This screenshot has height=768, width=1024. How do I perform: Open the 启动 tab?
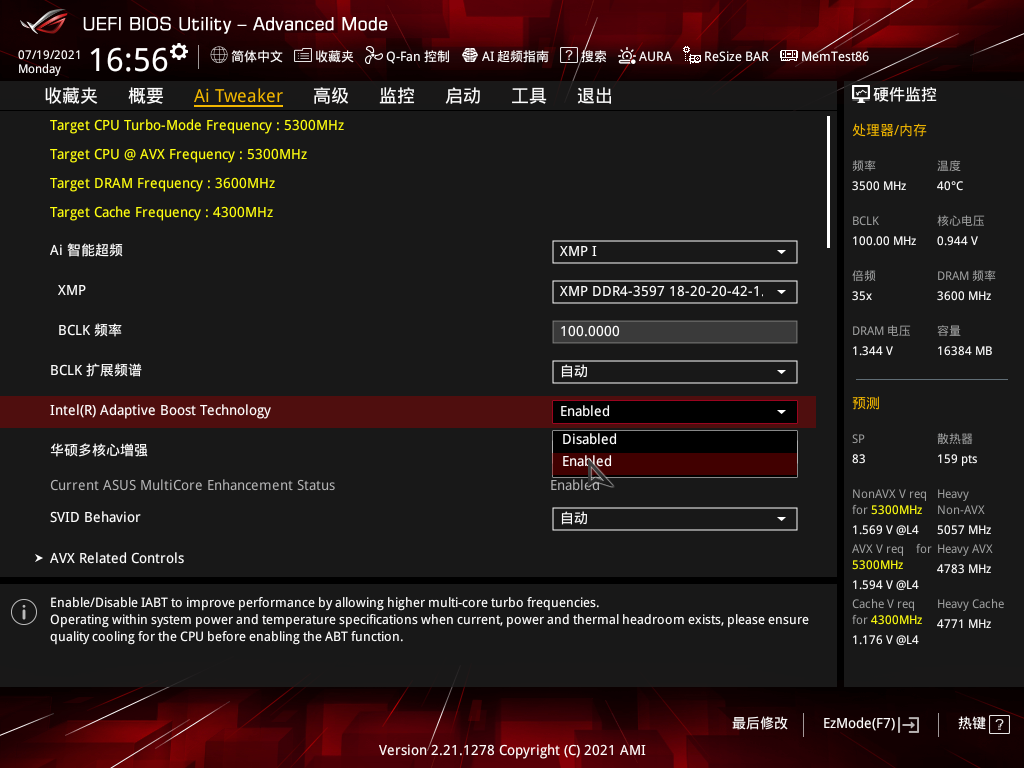463,96
